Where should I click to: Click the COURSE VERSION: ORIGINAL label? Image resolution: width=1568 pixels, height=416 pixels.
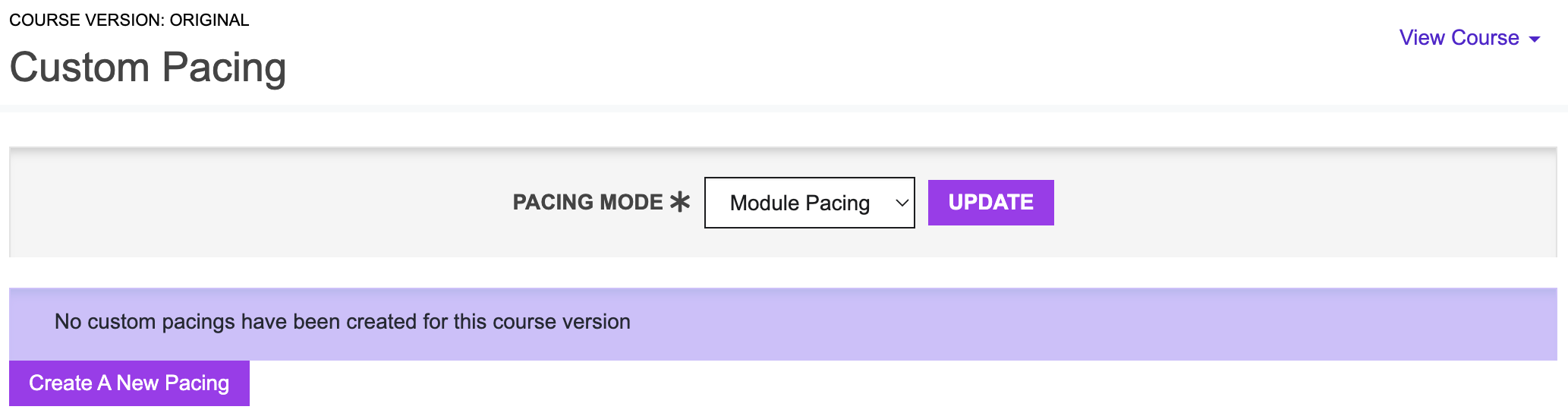click(x=129, y=20)
